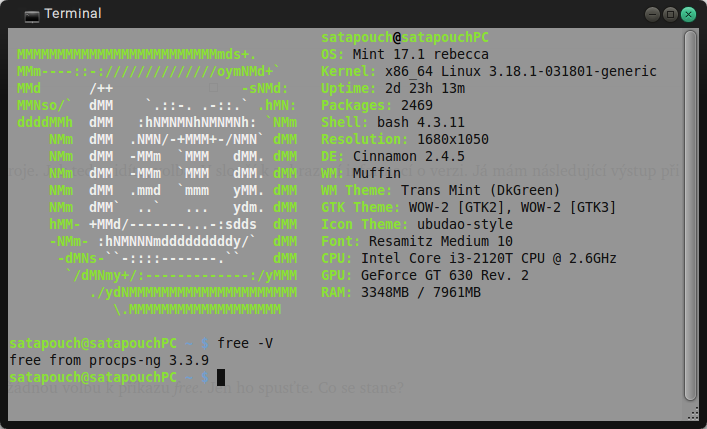The image size is (707, 429).
Task: Click the terminal cursor at the last prompt
Action: [221, 377]
